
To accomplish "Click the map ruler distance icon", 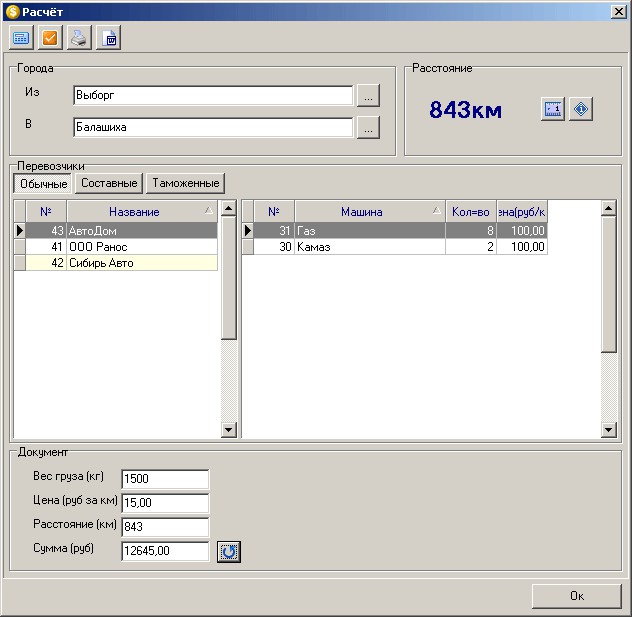I will point(552,109).
